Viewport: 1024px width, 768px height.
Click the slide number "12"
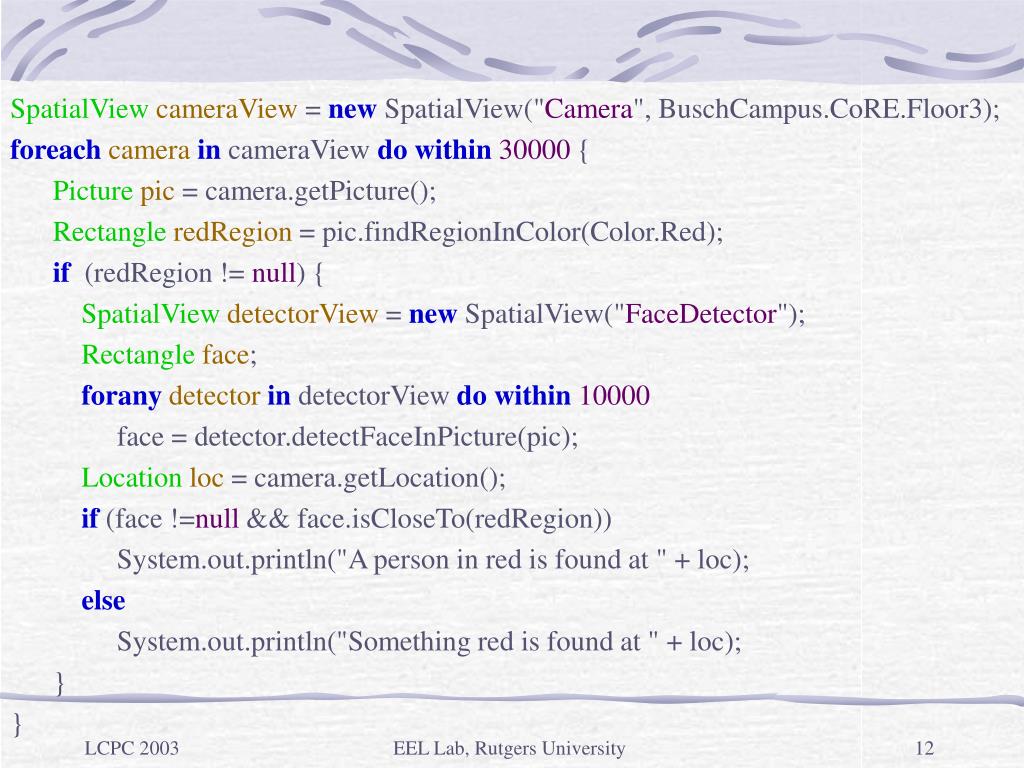point(925,748)
